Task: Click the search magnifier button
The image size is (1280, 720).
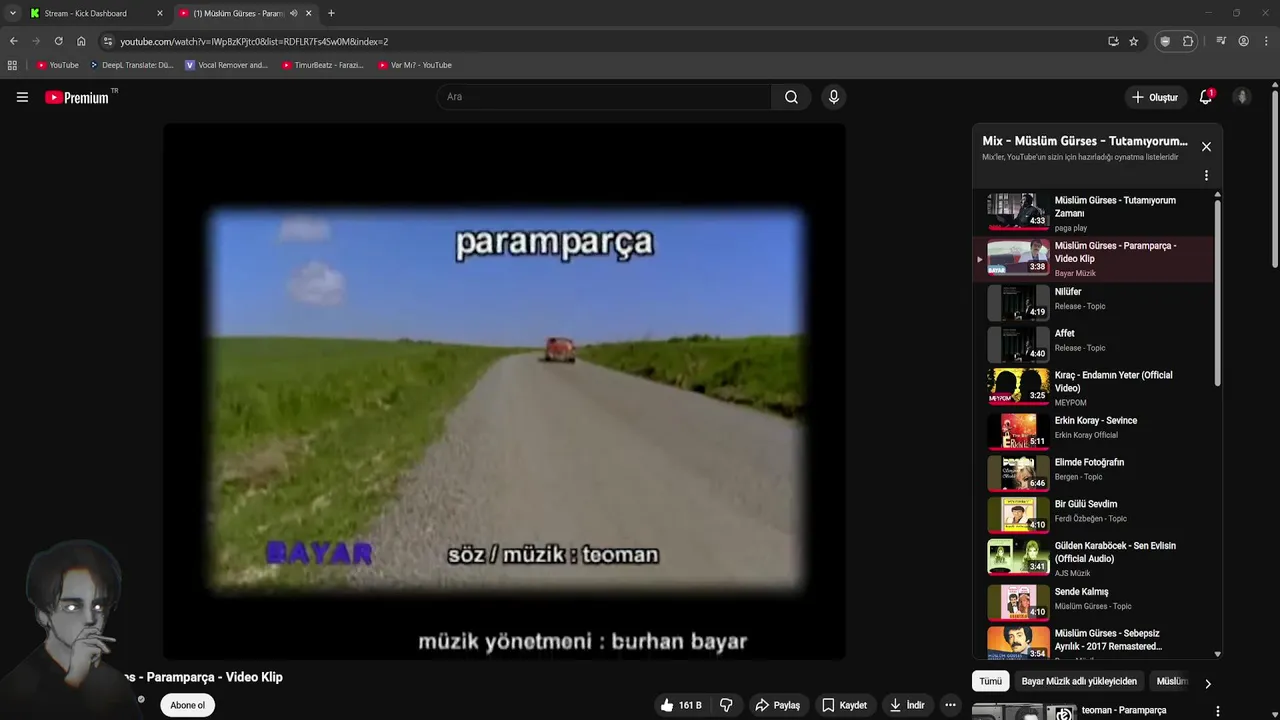Action: (x=791, y=97)
